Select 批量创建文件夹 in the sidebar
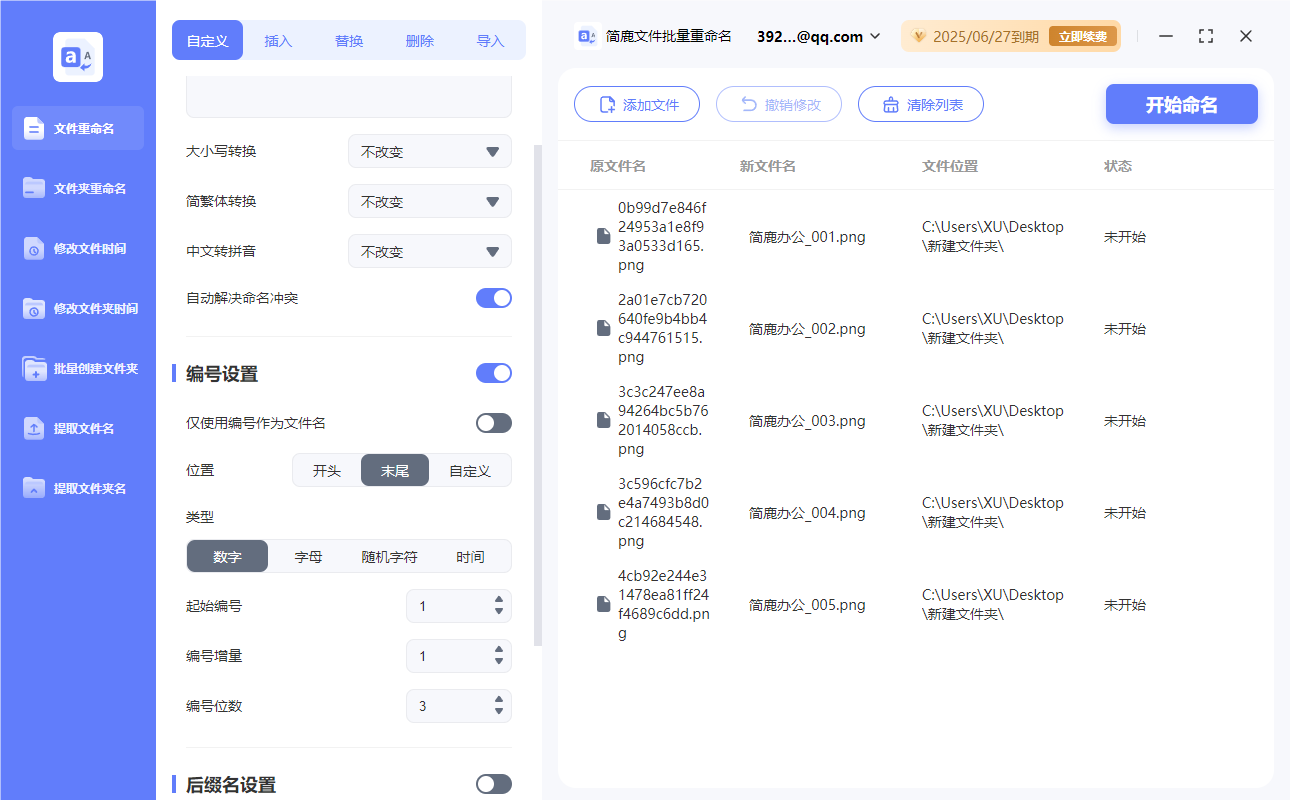 (77, 368)
